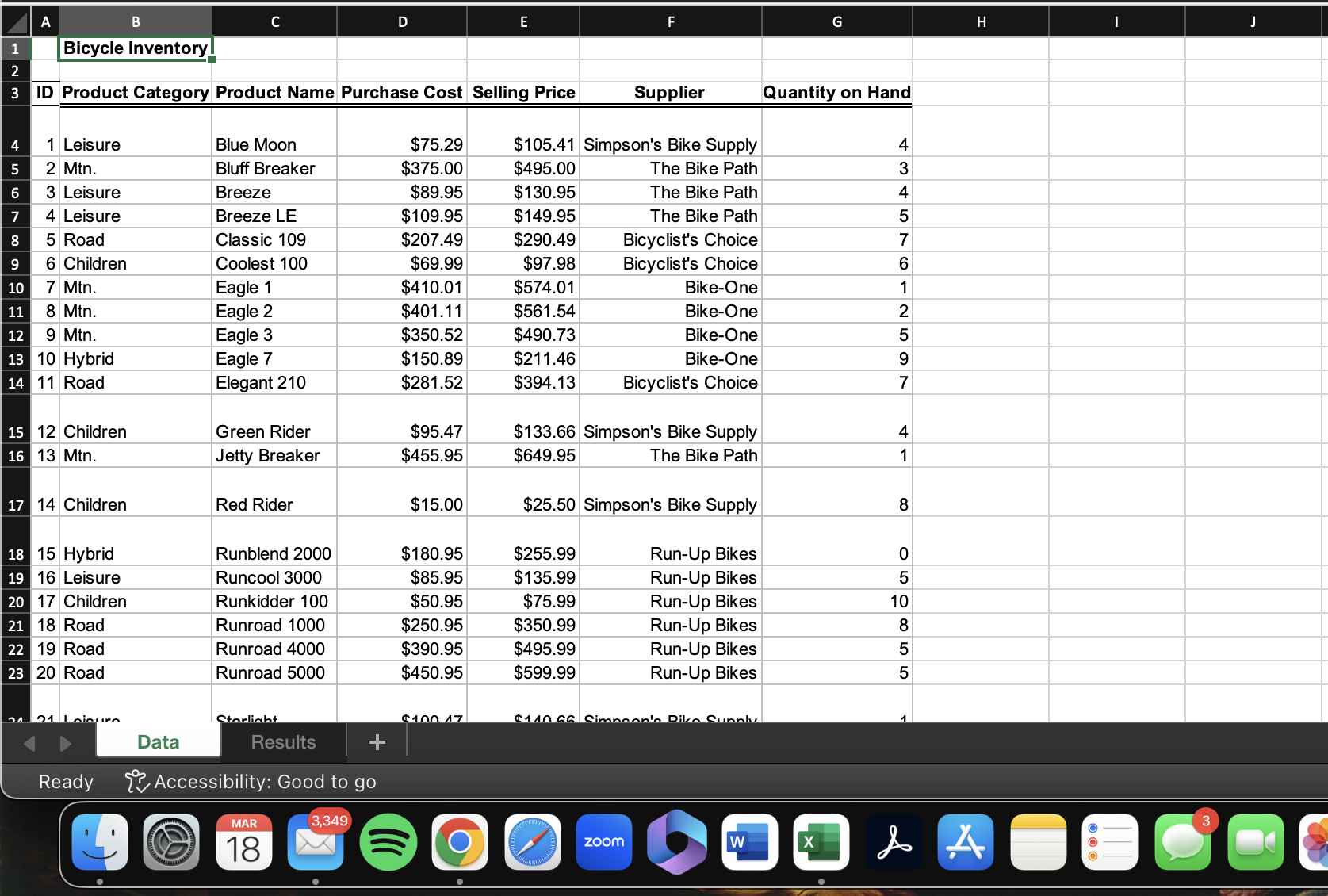The height and width of the screenshot is (896, 1328).
Task: Click the next-sheet navigation arrow
Action: tap(66, 743)
